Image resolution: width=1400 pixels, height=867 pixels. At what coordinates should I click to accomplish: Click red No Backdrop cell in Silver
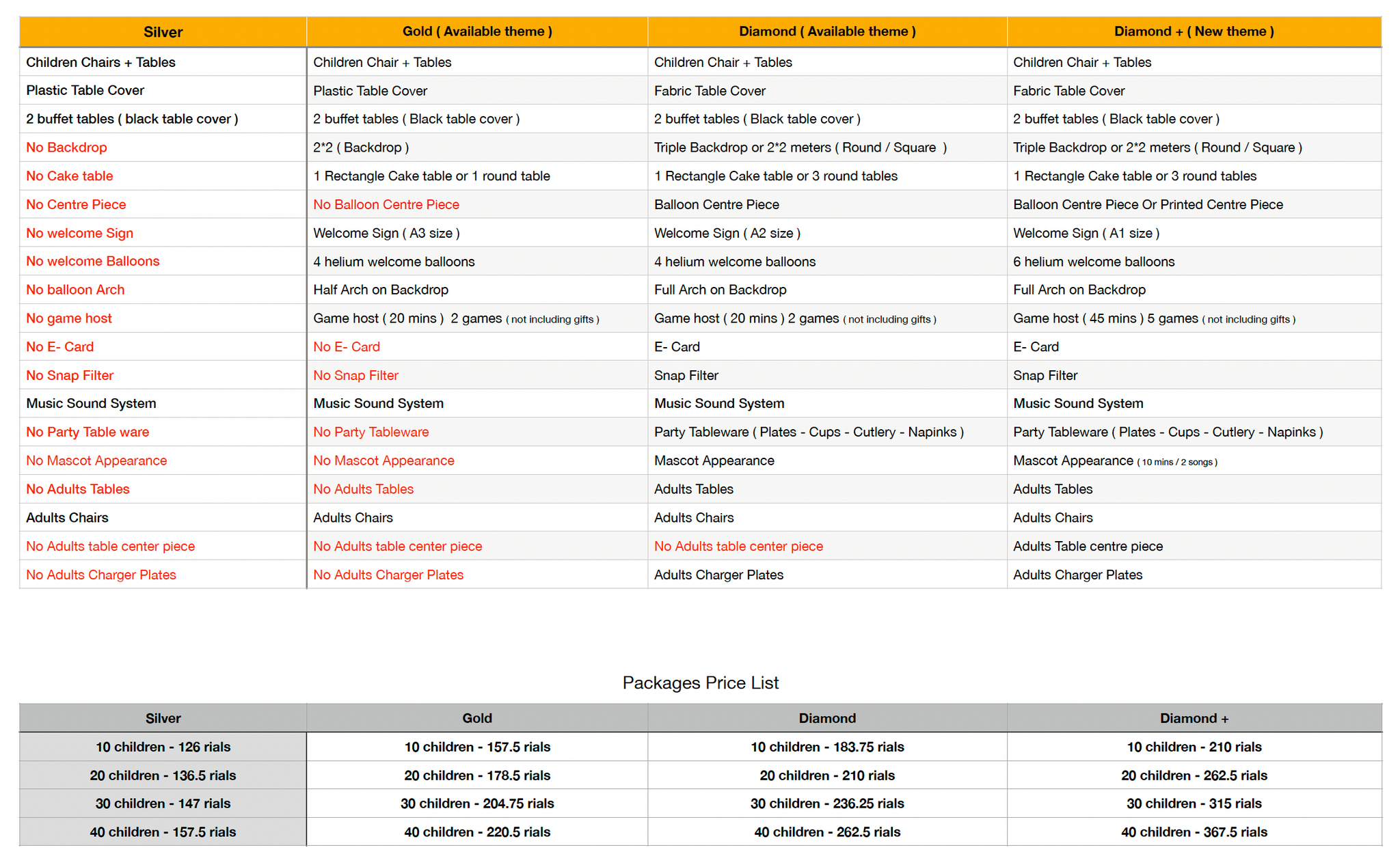tap(66, 148)
